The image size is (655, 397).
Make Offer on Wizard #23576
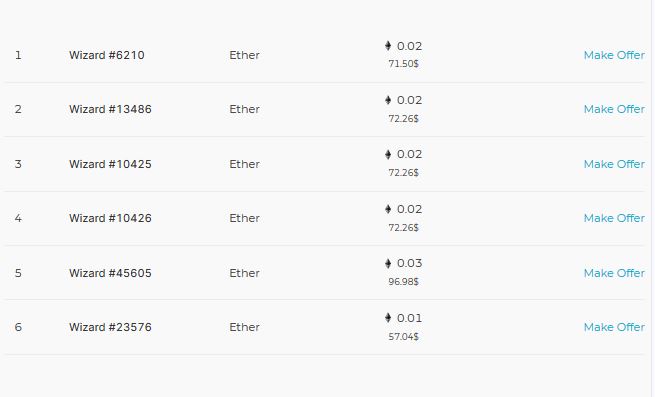click(x=614, y=327)
